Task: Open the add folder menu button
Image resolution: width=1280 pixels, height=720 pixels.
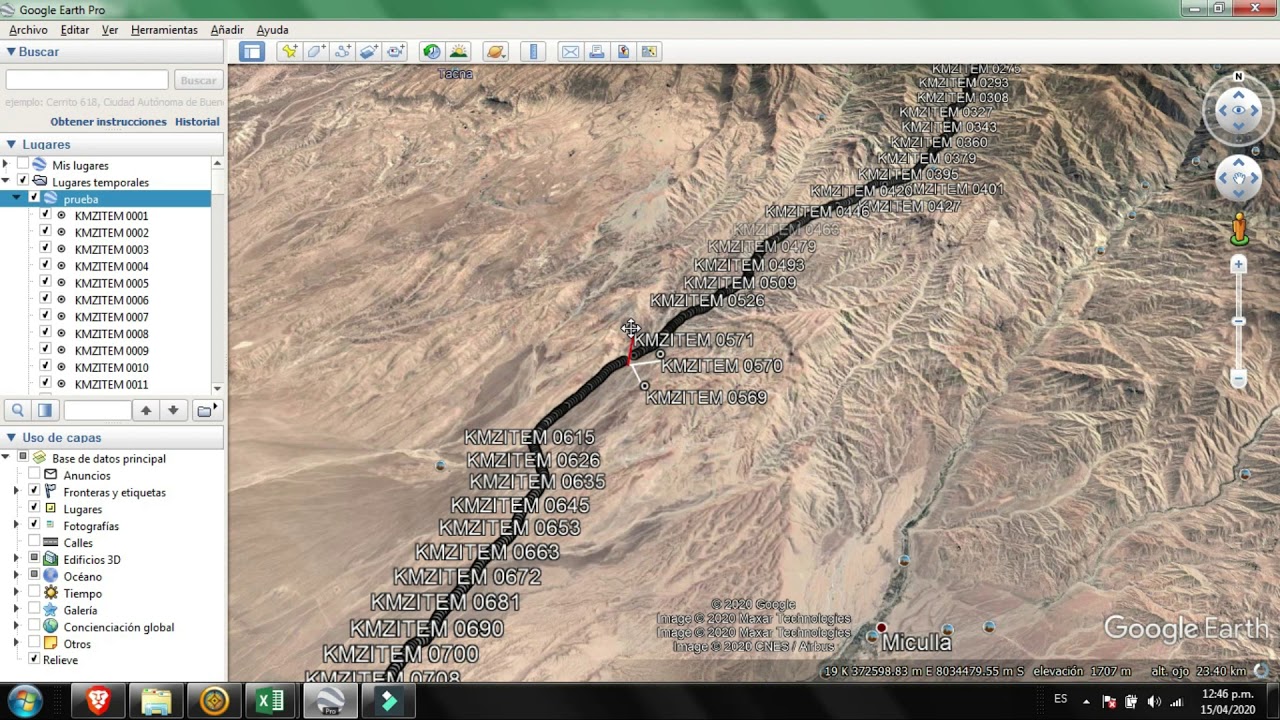Action: [207, 410]
